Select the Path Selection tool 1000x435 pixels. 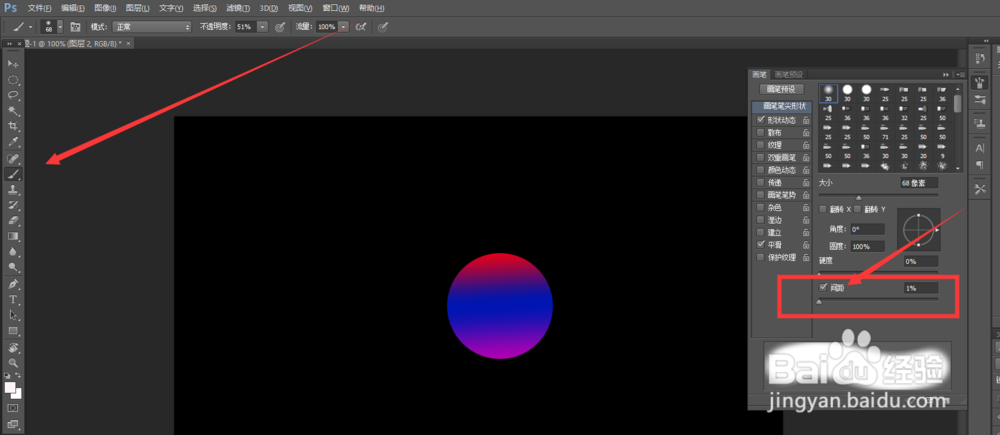pyautogui.click(x=13, y=315)
